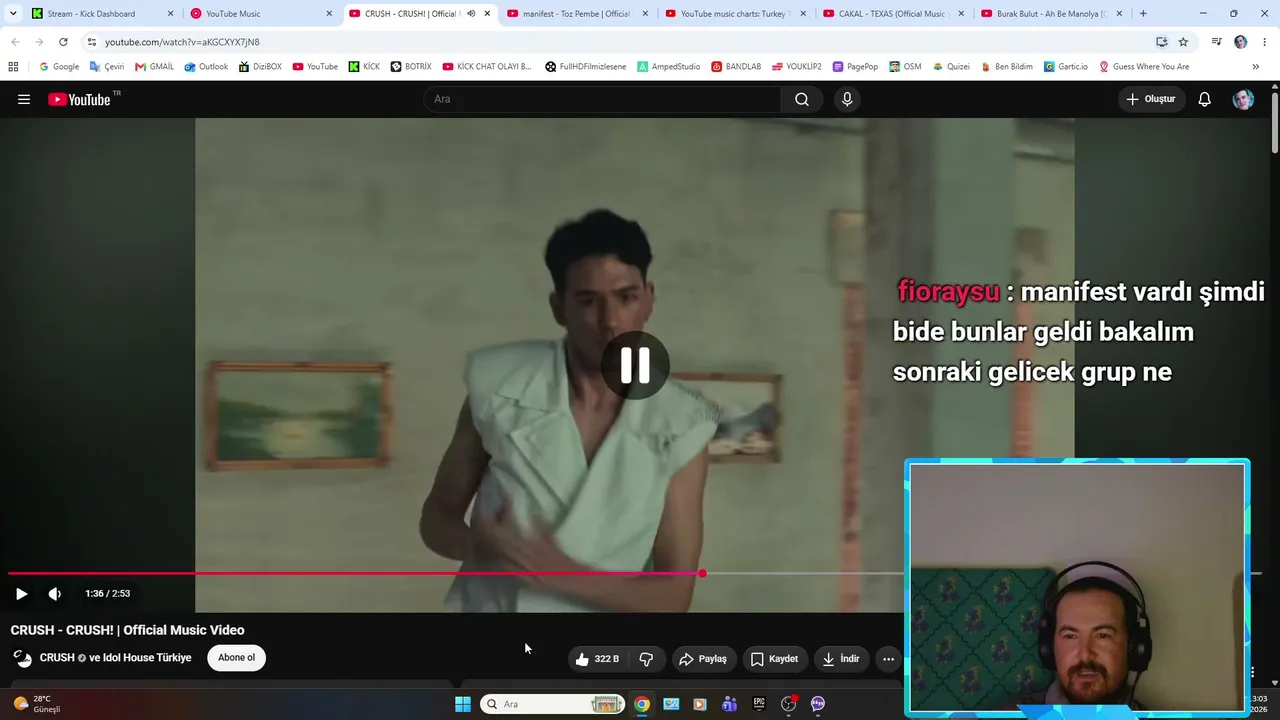The height and width of the screenshot is (720, 1280).
Task: Open the DiziBOX bookmark
Action: pos(260,67)
